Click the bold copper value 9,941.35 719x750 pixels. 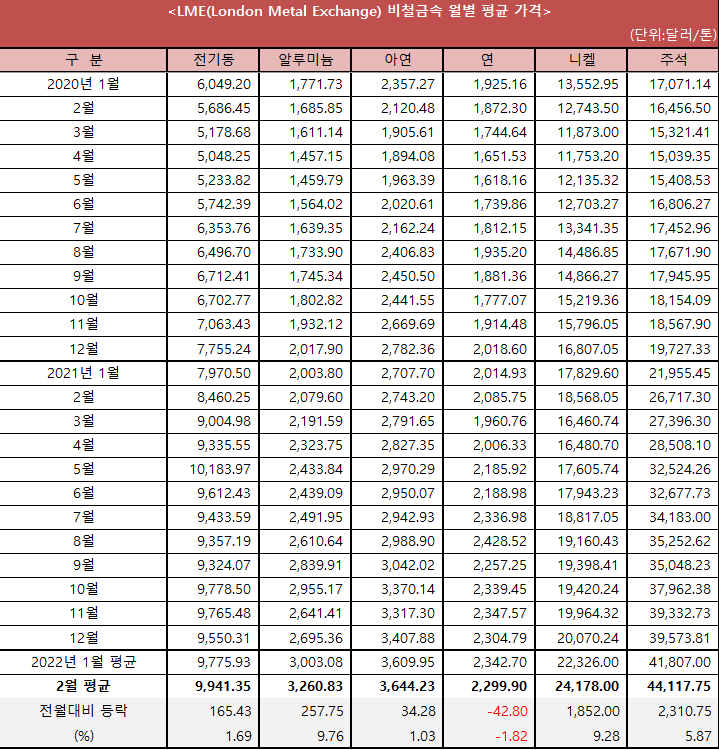click(223, 686)
